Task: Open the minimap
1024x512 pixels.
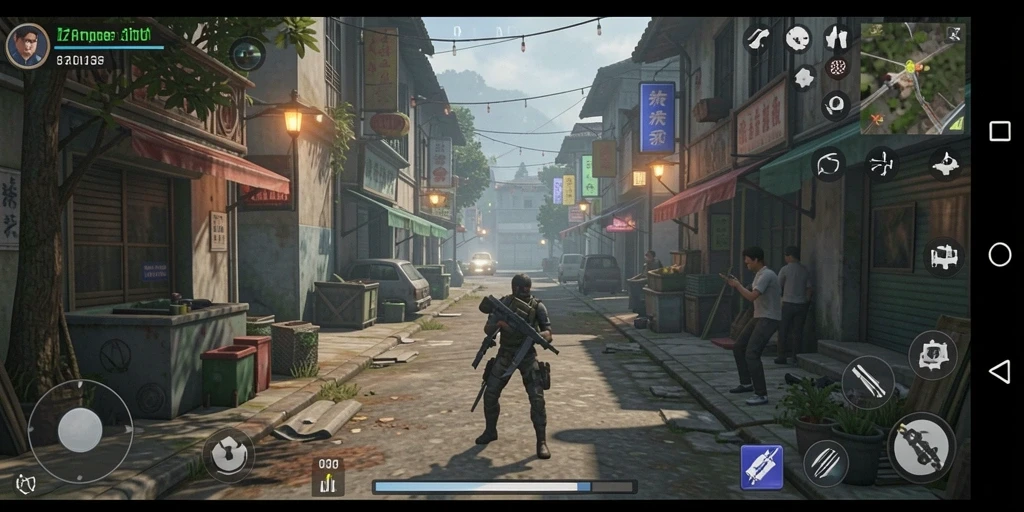Action: click(912, 78)
